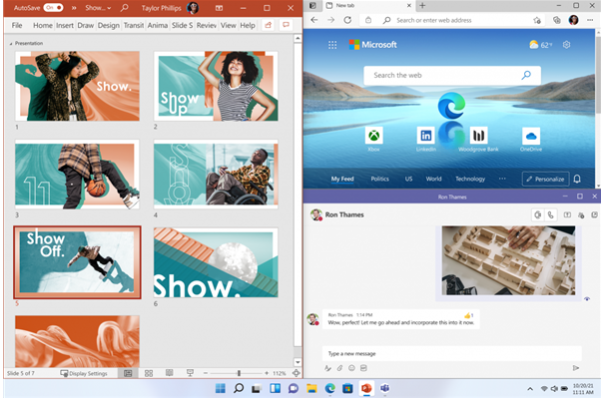The width and height of the screenshot is (601, 403).
Task: Switch to the Politics feed tab
Action: [x=380, y=179]
